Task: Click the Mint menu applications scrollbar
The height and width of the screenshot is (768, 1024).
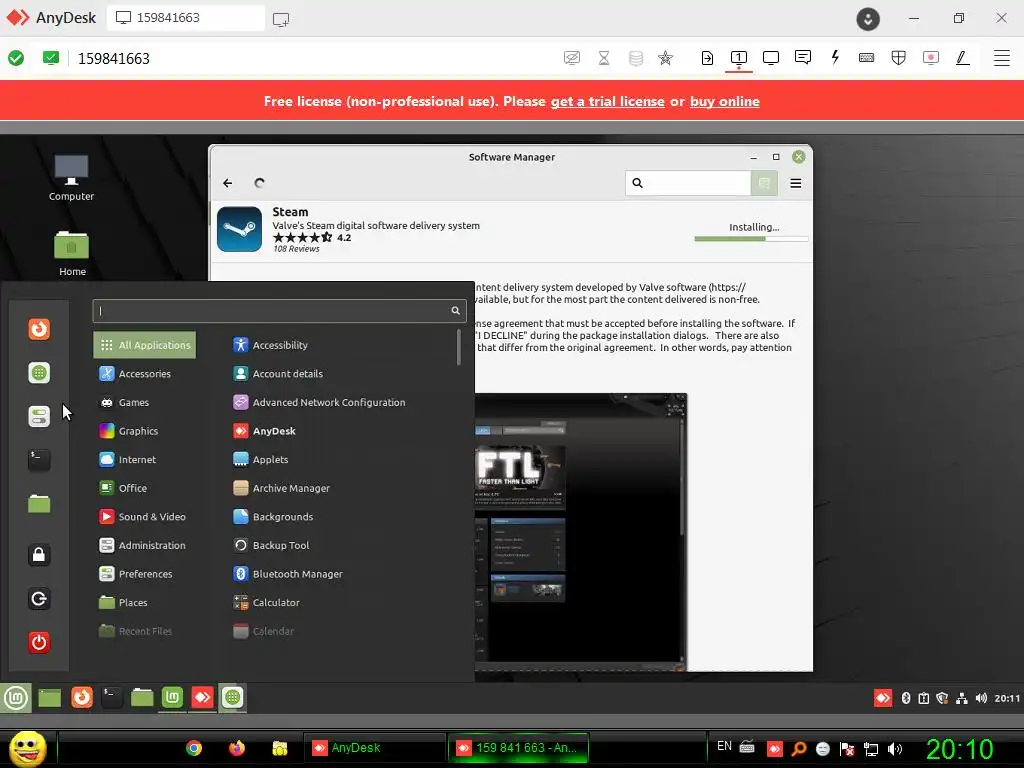Action: tap(459, 347)
